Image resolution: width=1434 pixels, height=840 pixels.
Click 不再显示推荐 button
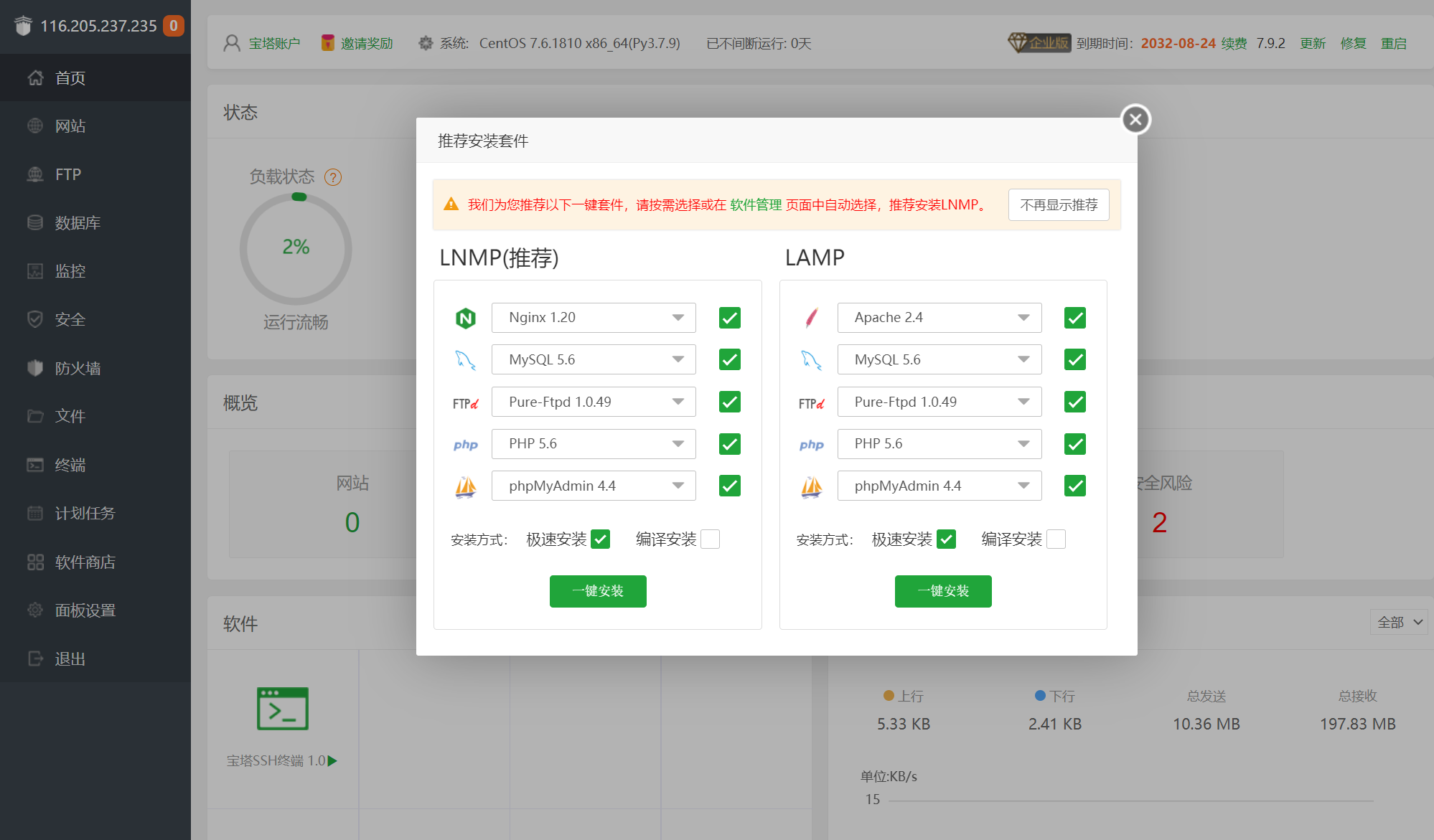coord(1058,205)
